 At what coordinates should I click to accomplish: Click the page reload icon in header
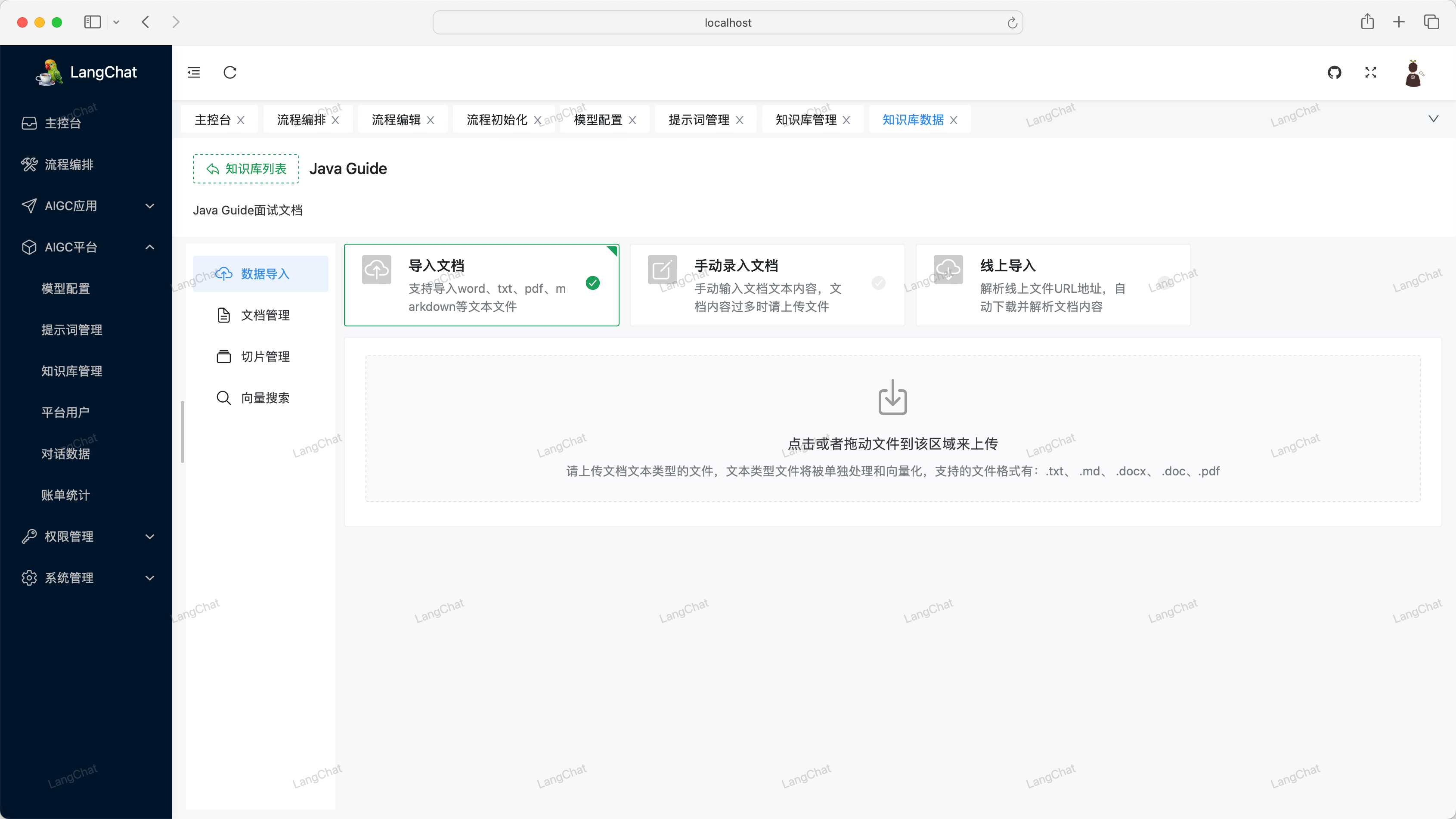click(x=229, y=72)
